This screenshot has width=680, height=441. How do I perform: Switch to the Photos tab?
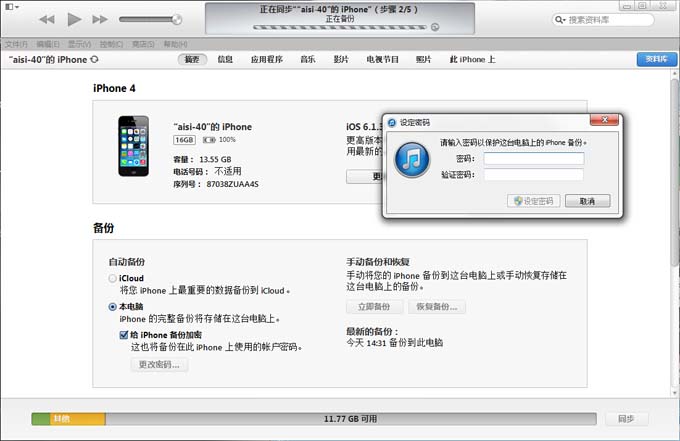[423, 59]
